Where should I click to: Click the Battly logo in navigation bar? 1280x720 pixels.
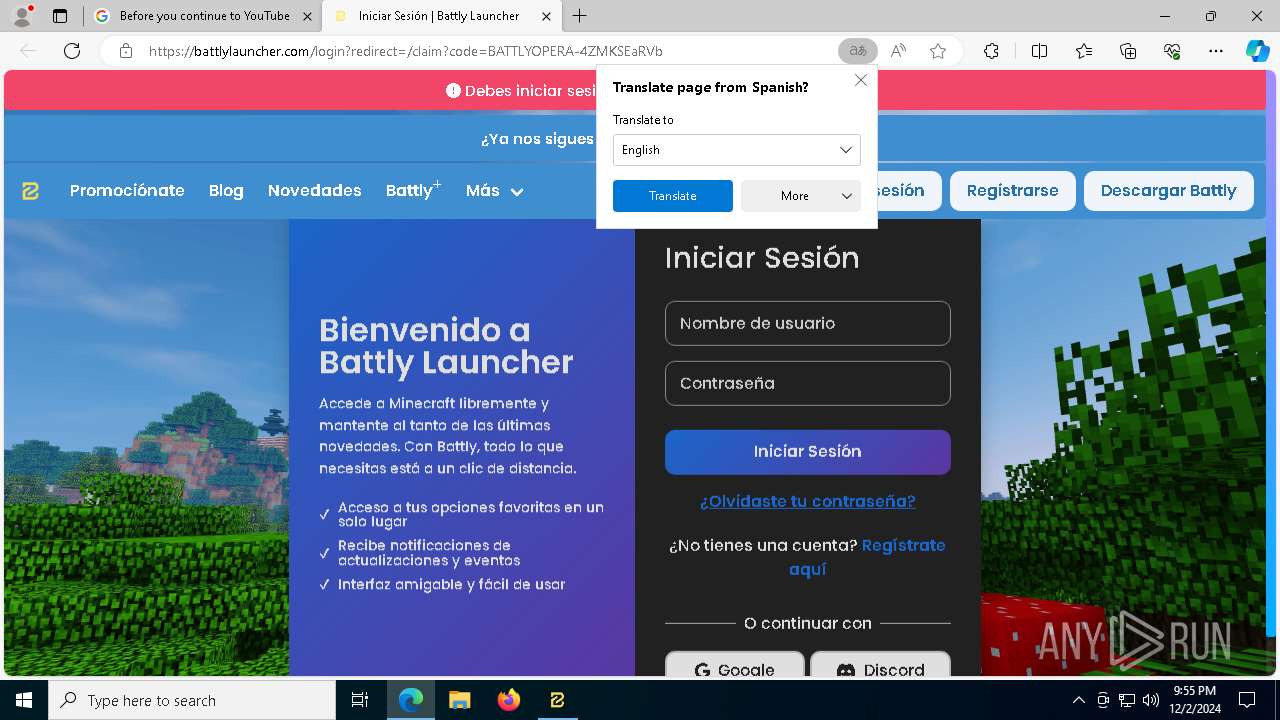[31, 191]
